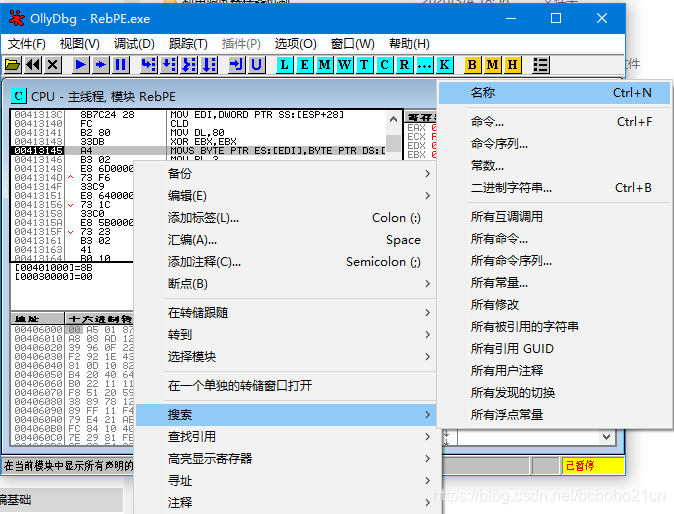Screen dimensions: 674x514
Task: Open the Log window with L button
Action: pos(285,65)
